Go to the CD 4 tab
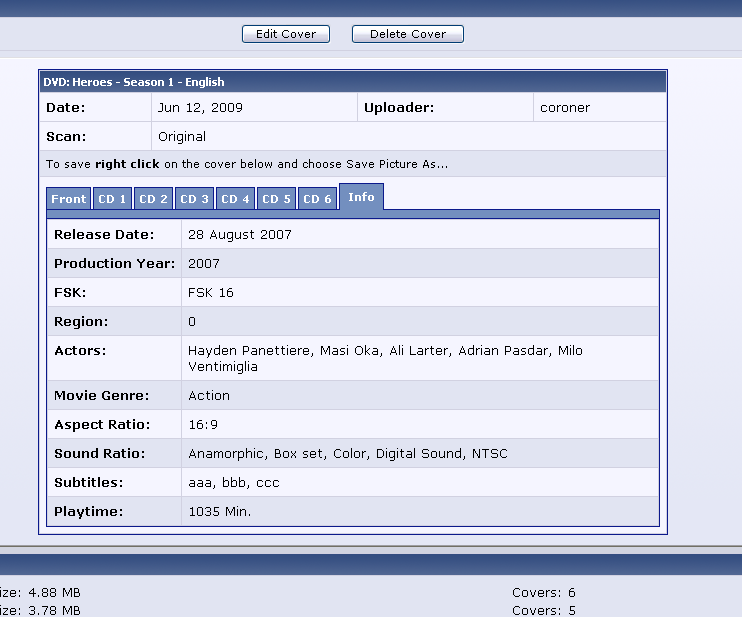 coord(236,199)
